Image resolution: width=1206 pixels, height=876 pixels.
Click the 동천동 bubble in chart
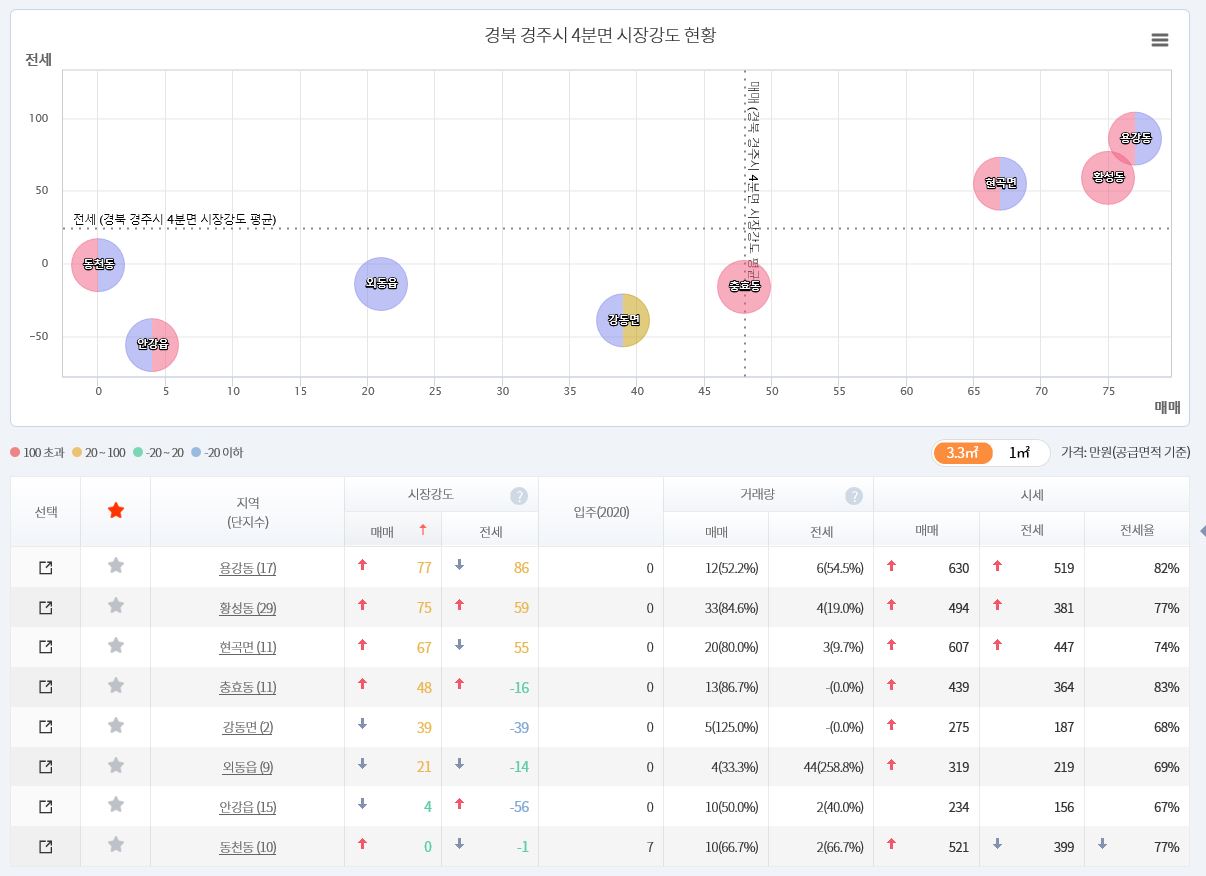98,265
